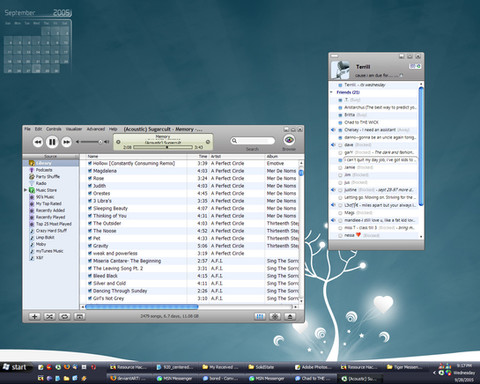The width and height of the screenshot is (480, 384).
Task: Expand the Music Store source arrow
Action: (25, 190)
